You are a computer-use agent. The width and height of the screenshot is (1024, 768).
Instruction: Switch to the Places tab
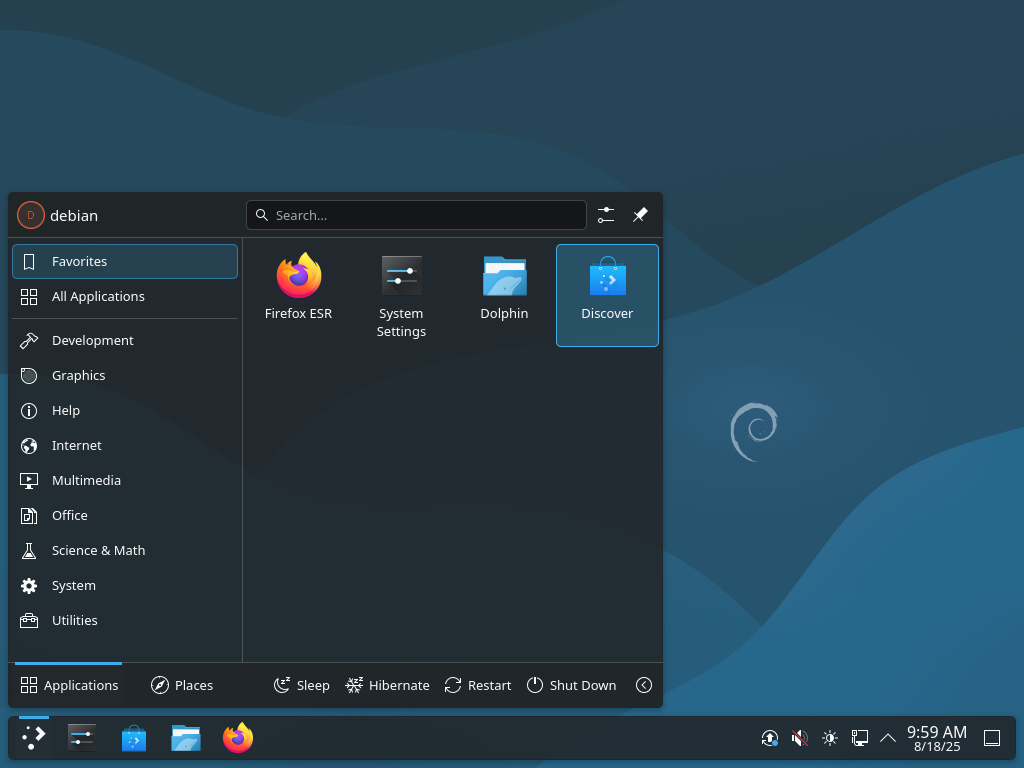[x=182, y=685]
